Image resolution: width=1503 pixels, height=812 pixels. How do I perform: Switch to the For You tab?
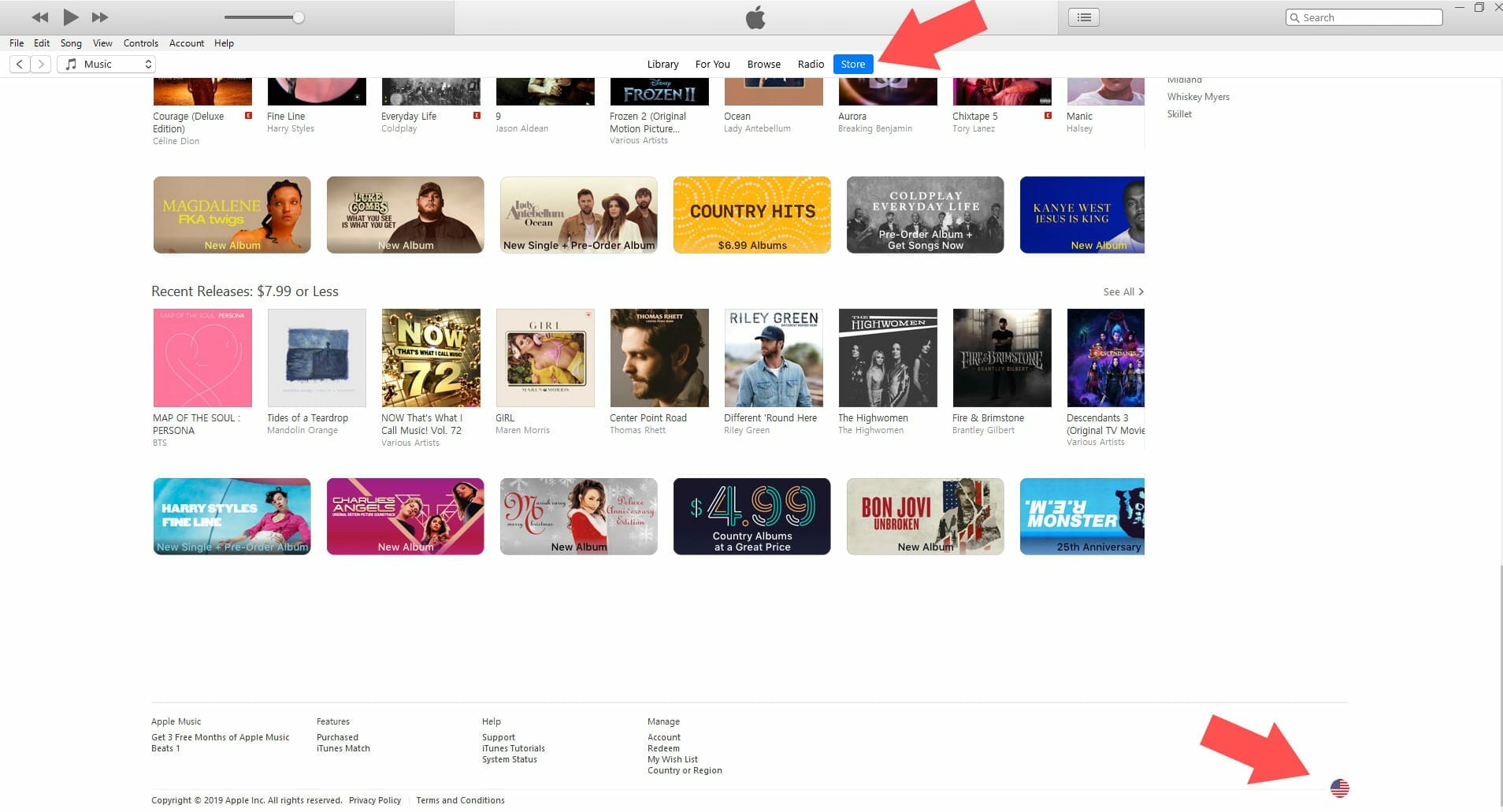tap(712, 65)
